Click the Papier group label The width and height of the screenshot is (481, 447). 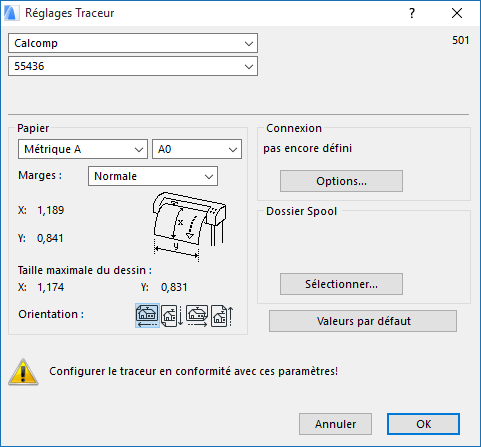pos(33,128)
